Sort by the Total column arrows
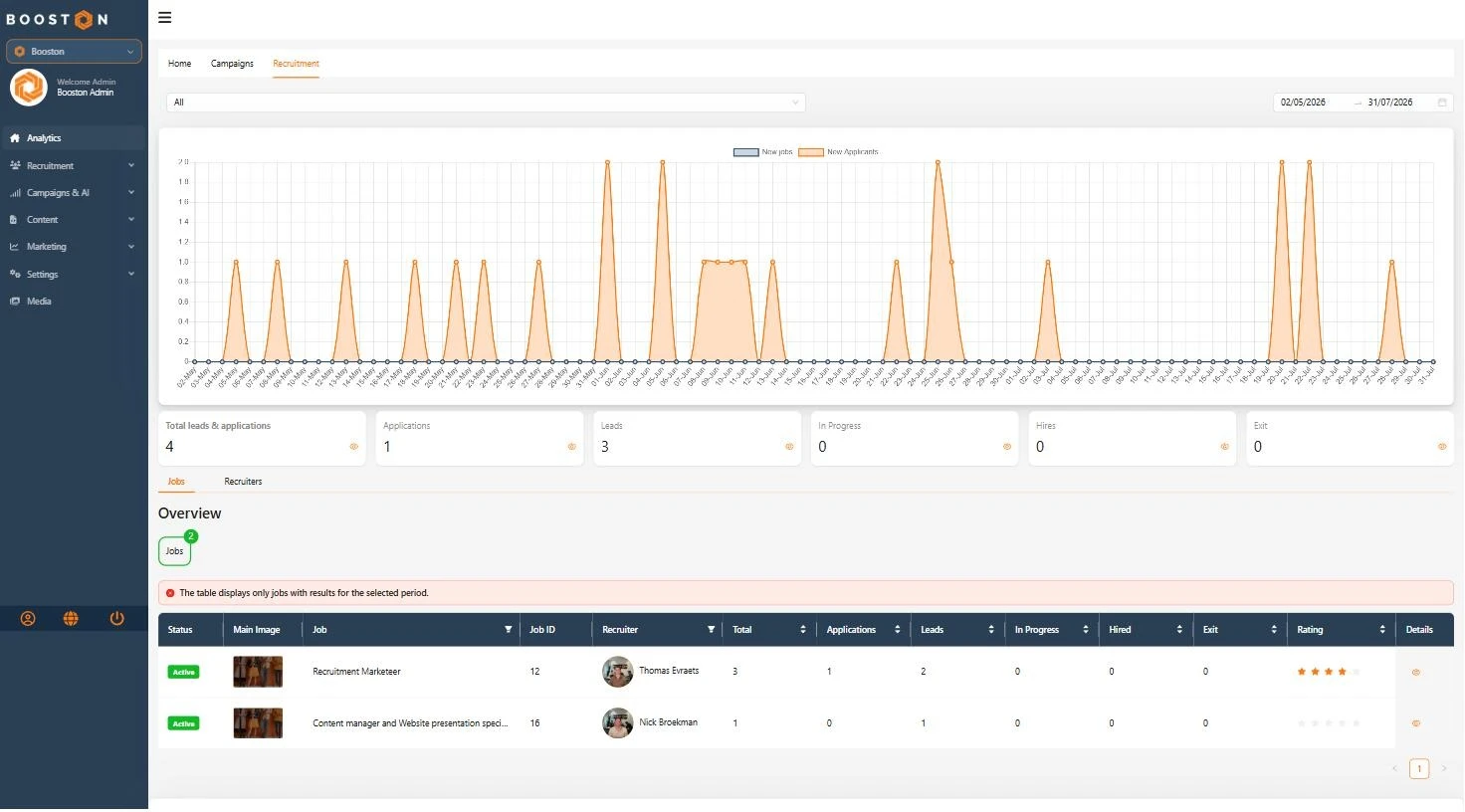This screenshot has width=1465, height=812. 803,630
